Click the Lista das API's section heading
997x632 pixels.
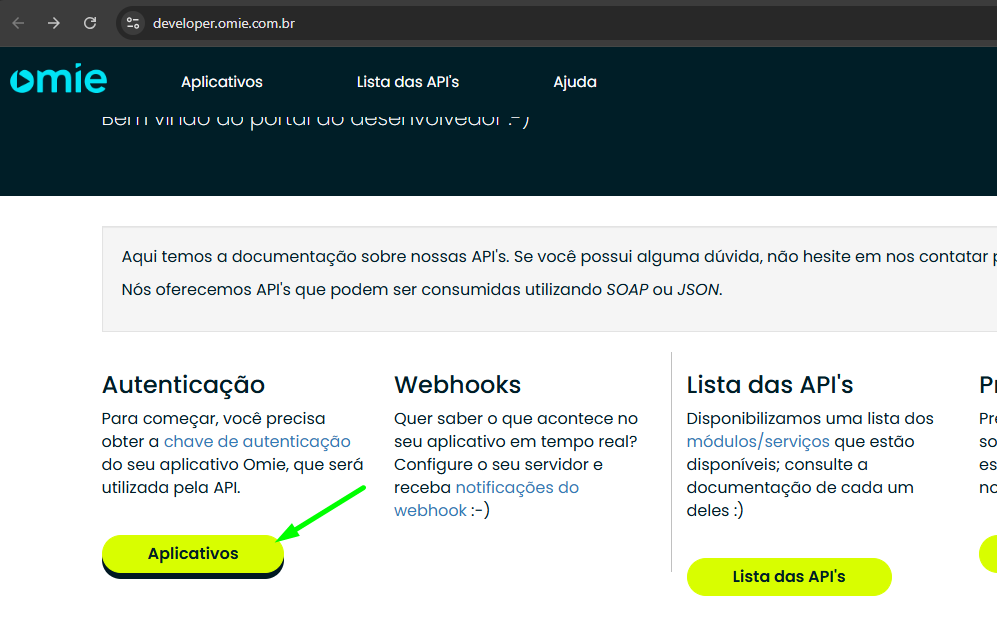pyautogui.click(x=769, y=385)
